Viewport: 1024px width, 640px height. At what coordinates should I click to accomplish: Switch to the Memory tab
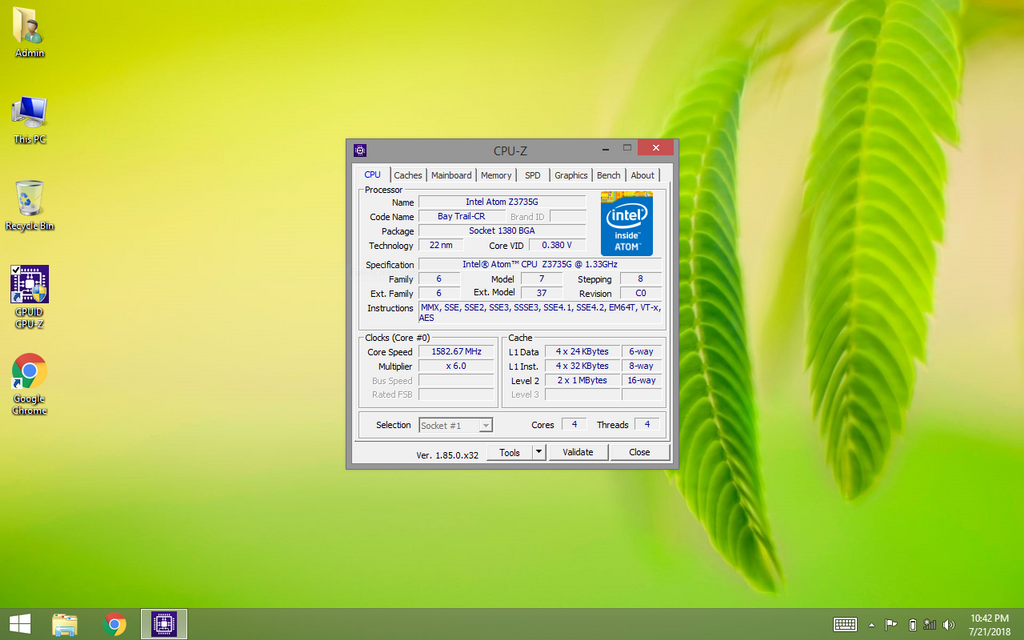coord(496,175)
